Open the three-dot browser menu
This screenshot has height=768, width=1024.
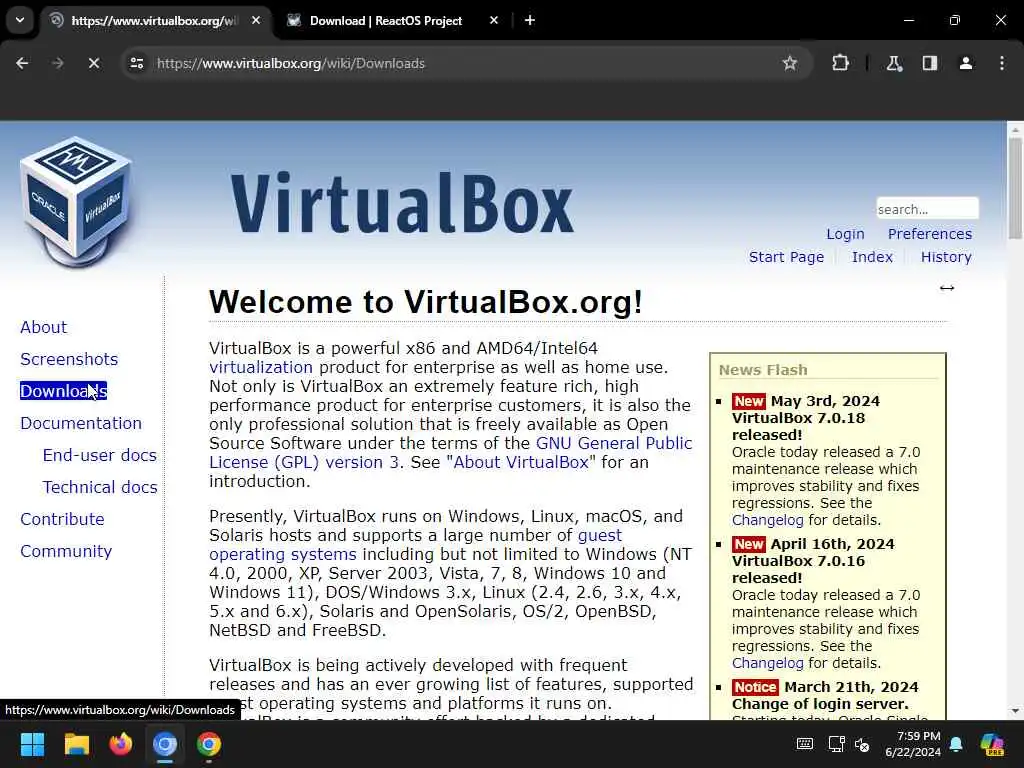coord(1002,63)
